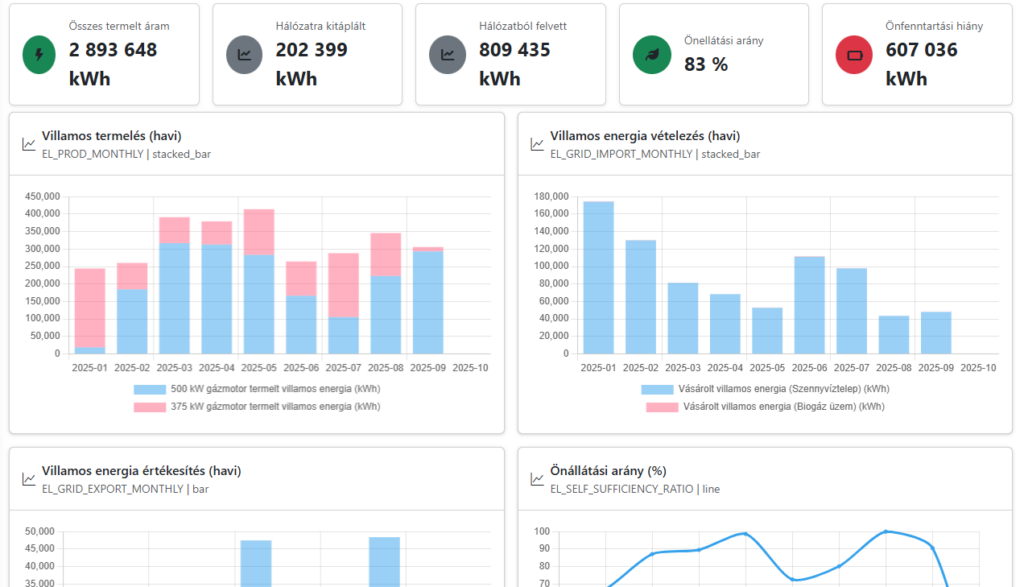Click the 2 893 648 kWh total value

coord(113,50)
